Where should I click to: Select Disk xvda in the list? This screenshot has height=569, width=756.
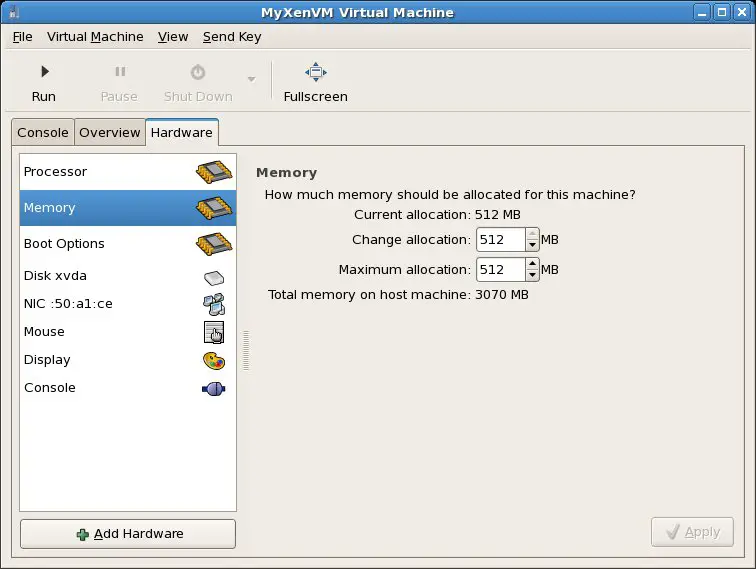click(128, 276)
